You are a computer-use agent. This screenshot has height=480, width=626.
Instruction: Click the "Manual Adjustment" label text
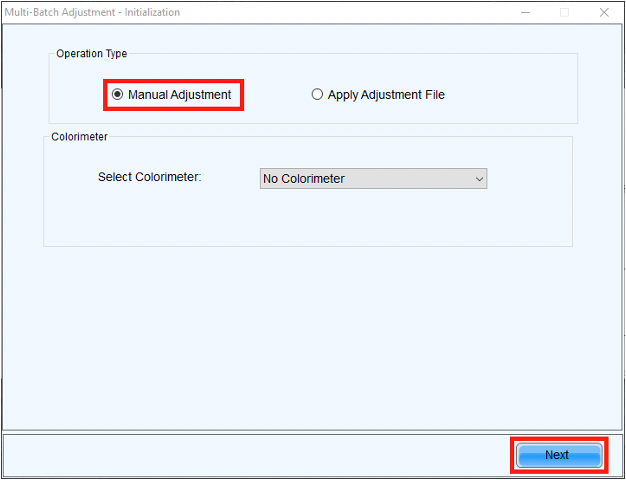tap(179, 95)
